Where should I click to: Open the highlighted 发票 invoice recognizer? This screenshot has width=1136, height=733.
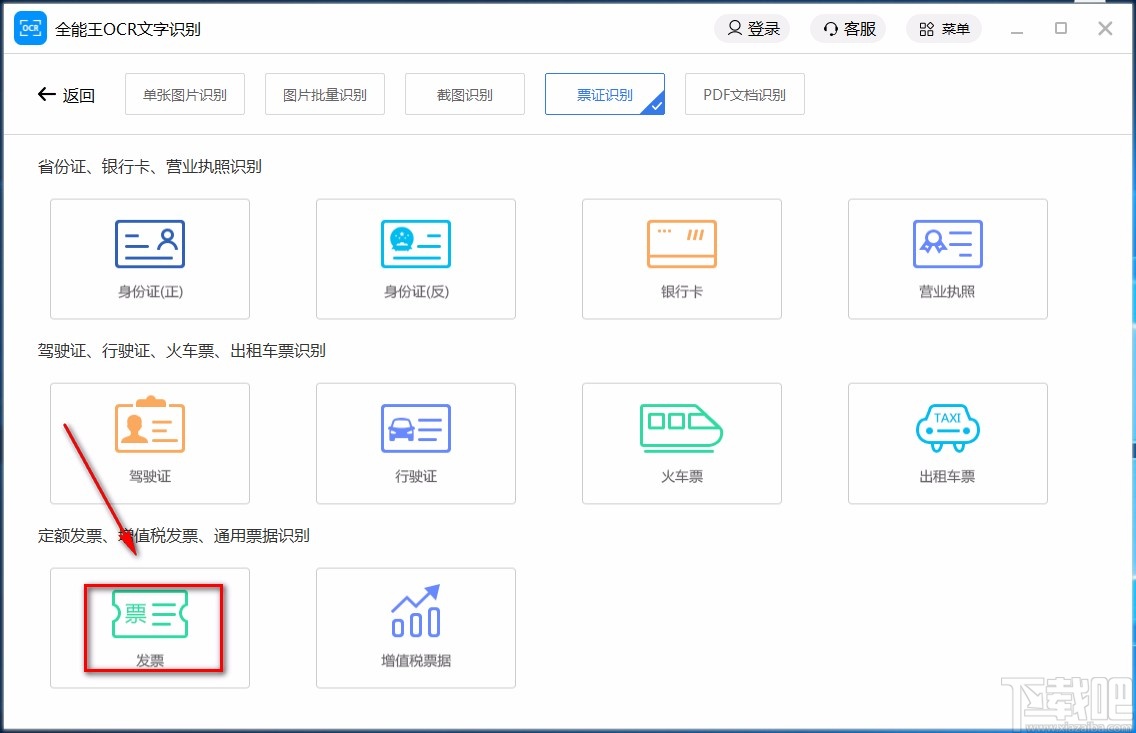point(149,627)
